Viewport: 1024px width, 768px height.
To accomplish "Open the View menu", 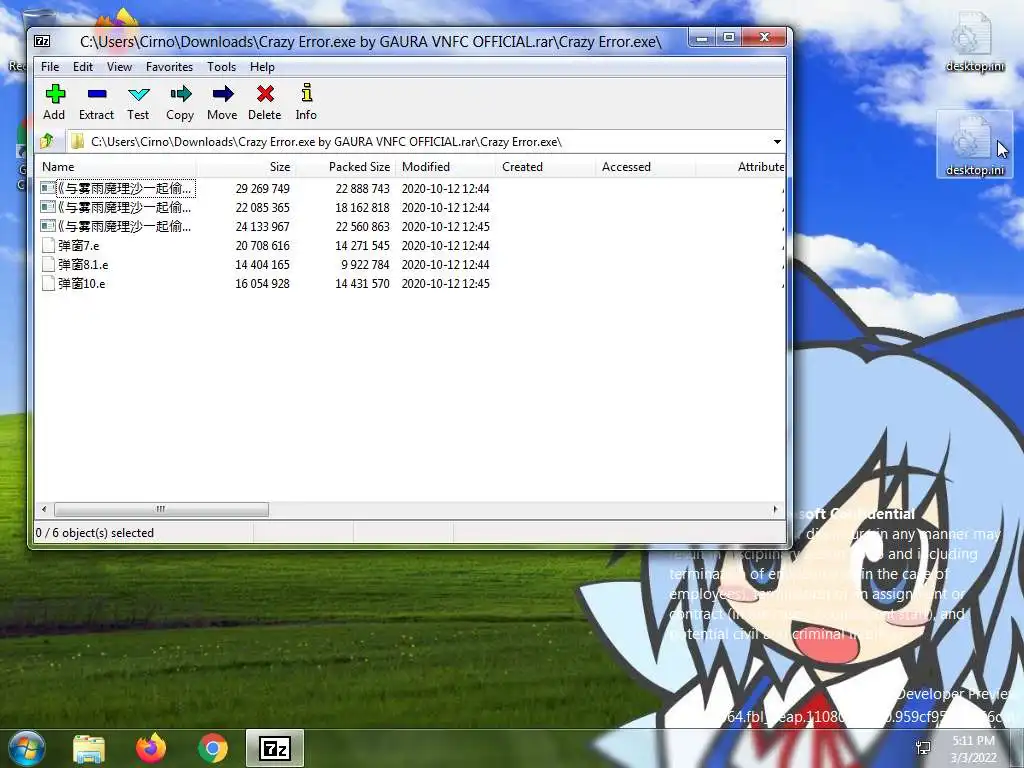I will point(120,67).
